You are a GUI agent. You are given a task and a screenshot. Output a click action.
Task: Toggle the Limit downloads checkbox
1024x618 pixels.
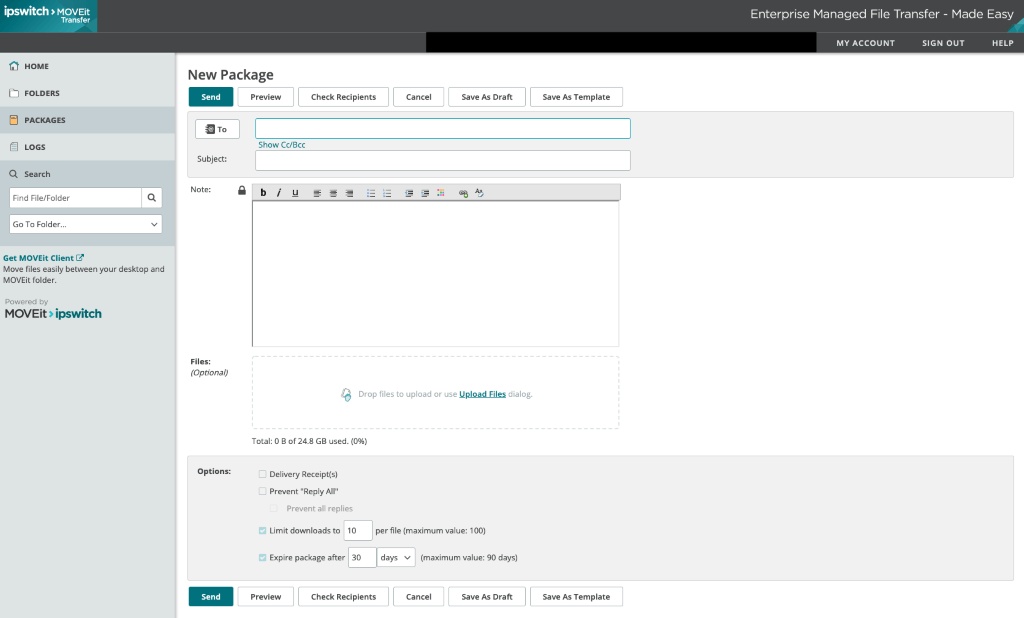[x=262, y=530]
